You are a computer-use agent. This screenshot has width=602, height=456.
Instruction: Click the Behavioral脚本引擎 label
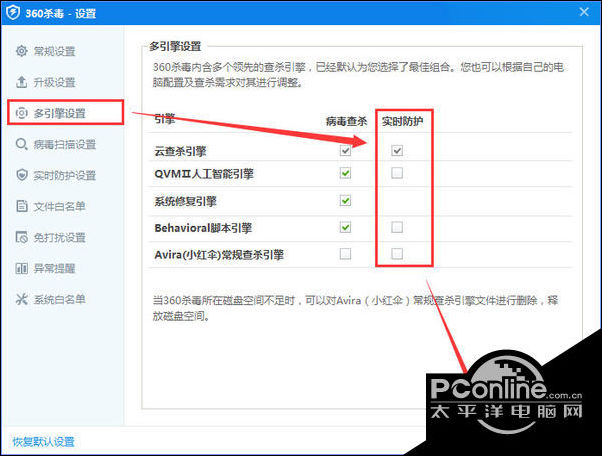pyautogui.click(x=203, y=228)
